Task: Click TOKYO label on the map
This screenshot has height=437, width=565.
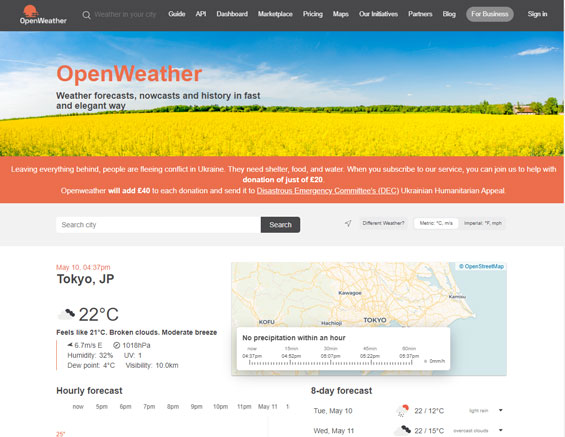Action: (x=375, y=320)
